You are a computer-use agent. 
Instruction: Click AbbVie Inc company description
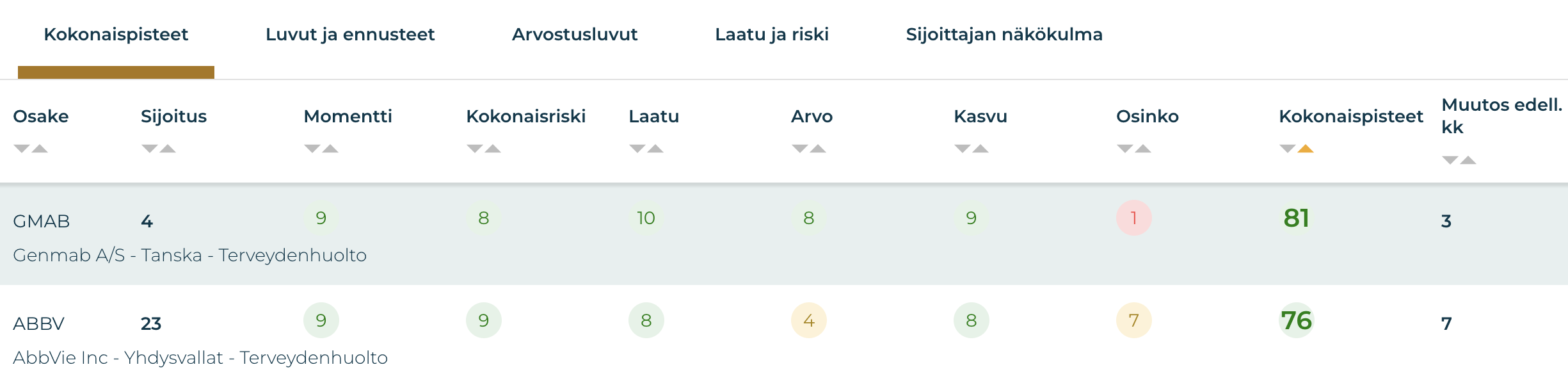(x=200, y=357)
